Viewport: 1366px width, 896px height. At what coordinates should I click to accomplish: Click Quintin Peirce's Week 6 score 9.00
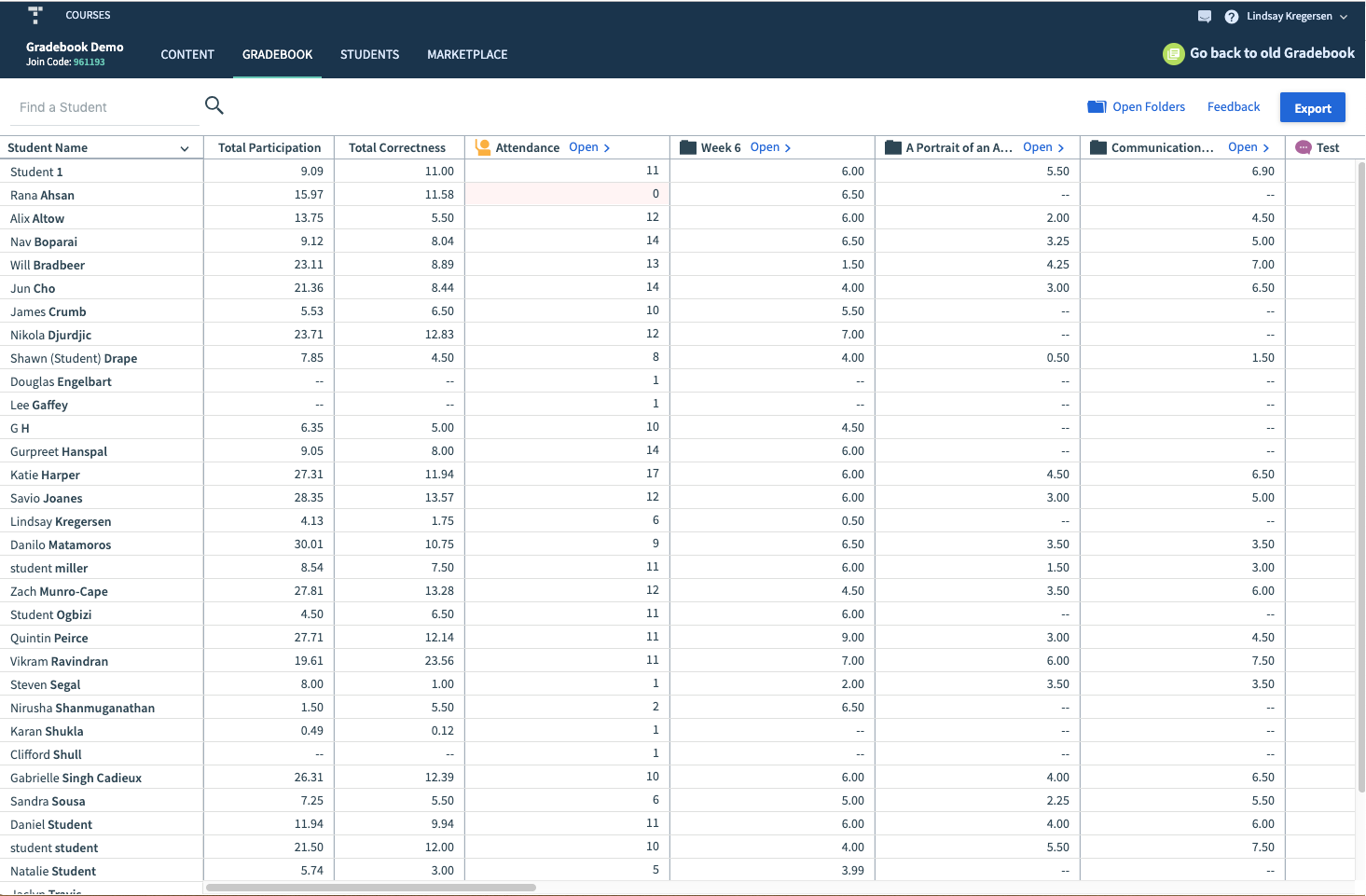[x=852, y=637]
